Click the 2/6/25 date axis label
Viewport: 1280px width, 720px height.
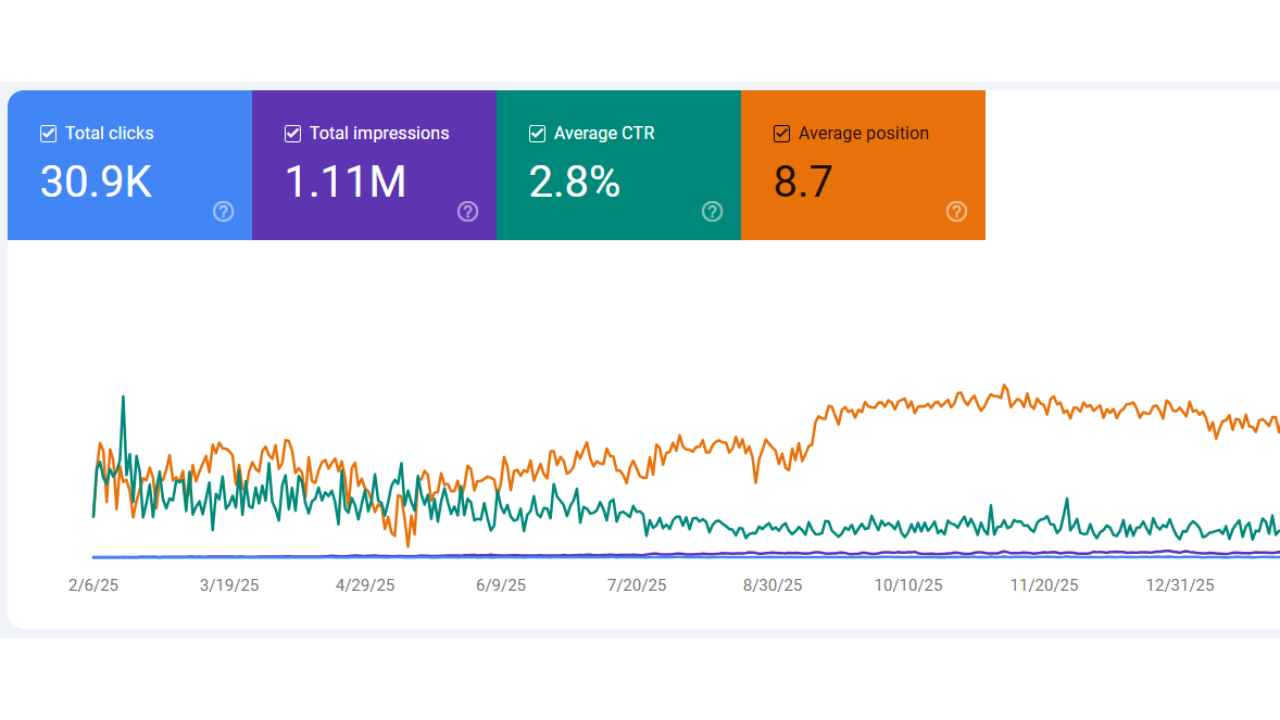93,586
